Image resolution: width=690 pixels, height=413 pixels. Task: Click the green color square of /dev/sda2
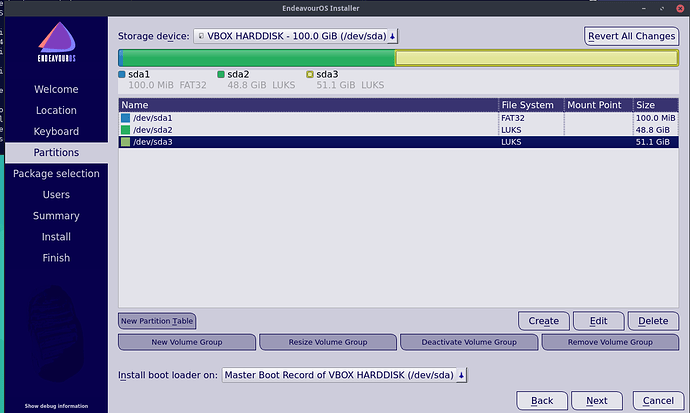click(x=125, y=130)
